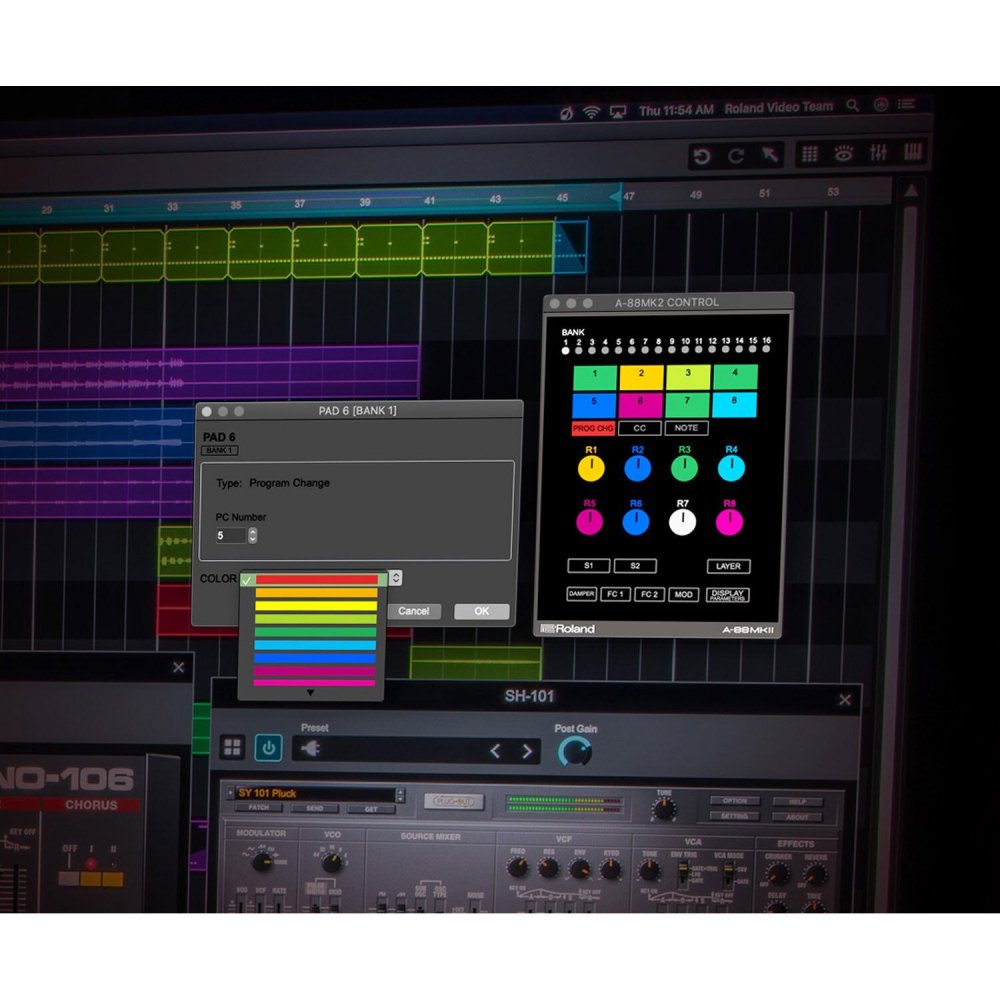
Task: Select the arrow pointer tool
Action: point(770,155)
